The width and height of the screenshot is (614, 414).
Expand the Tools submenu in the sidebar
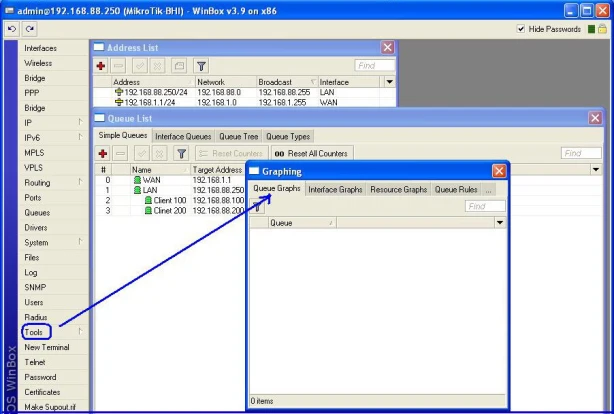pyautogui.click(x=80, y=331)
